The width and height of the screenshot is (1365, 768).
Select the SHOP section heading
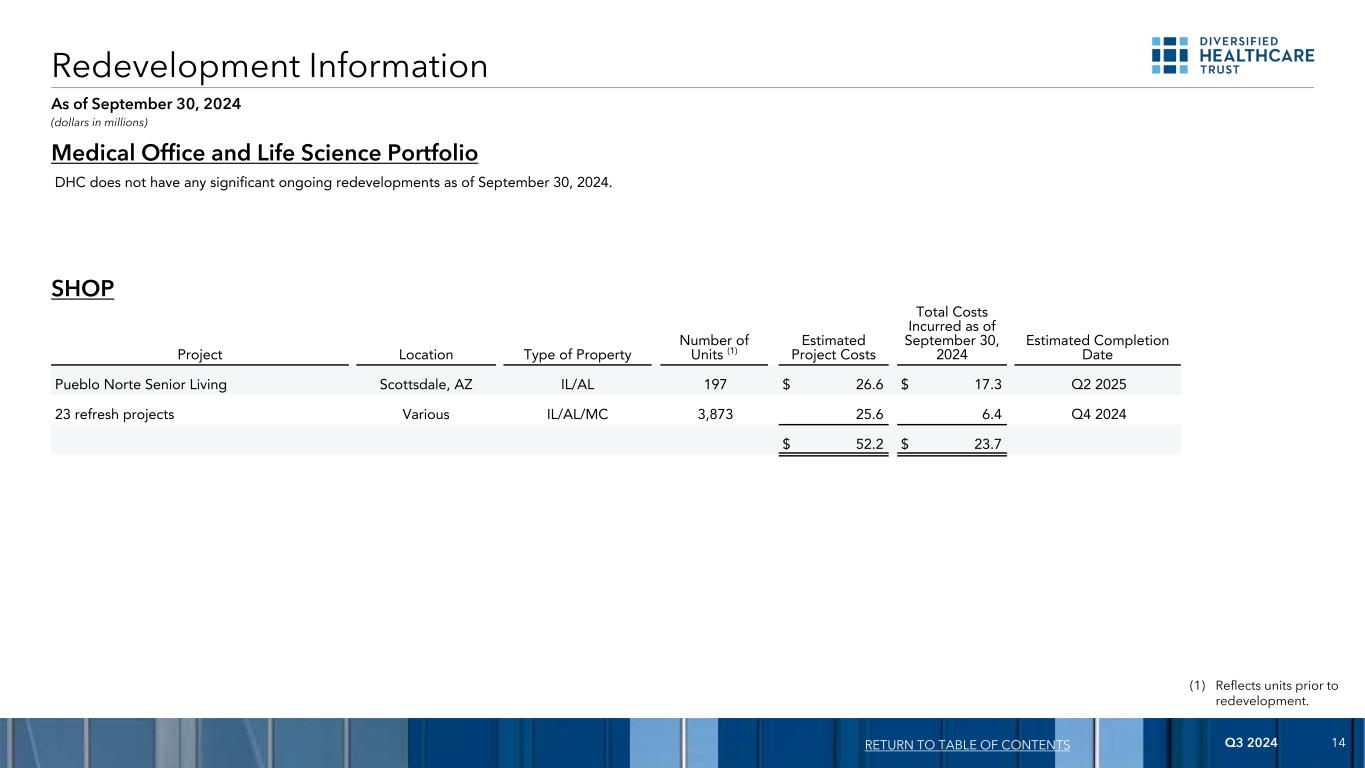tap(83, 289)
